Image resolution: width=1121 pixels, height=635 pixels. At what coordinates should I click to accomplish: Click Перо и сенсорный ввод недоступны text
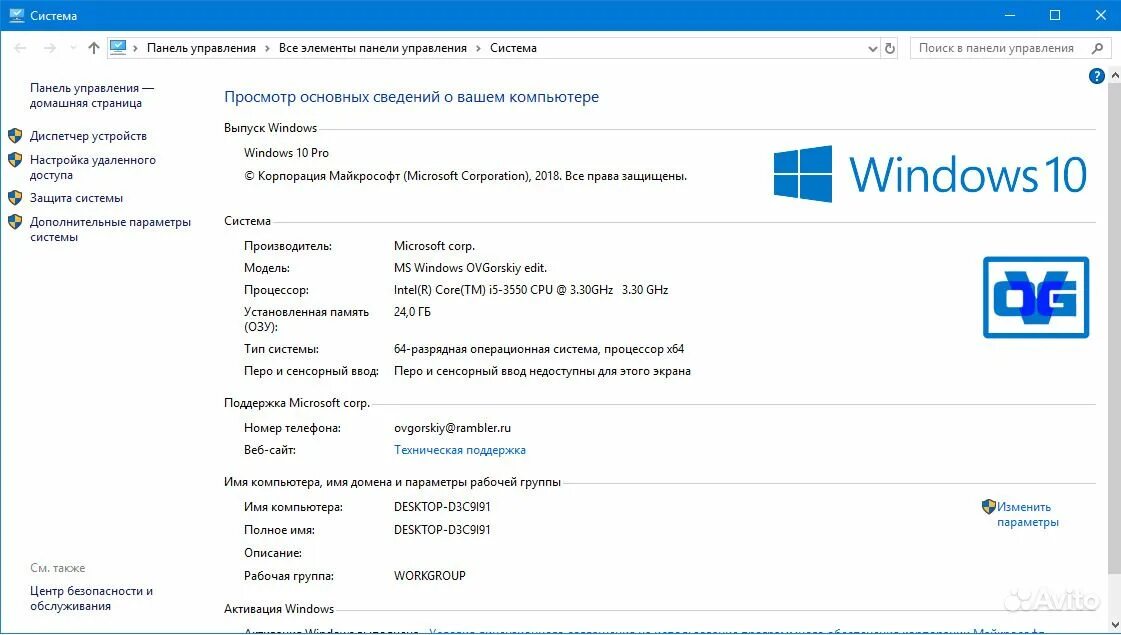tap(543, 371)
